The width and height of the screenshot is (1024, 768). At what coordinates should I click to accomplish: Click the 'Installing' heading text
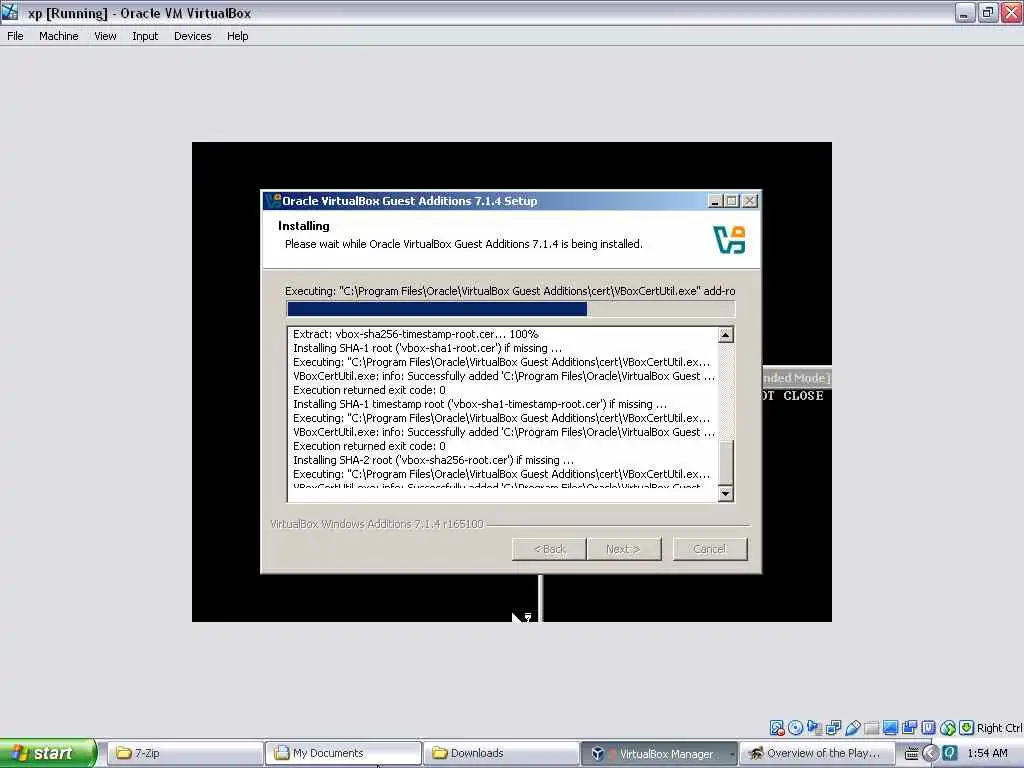(x=304, y=226)
